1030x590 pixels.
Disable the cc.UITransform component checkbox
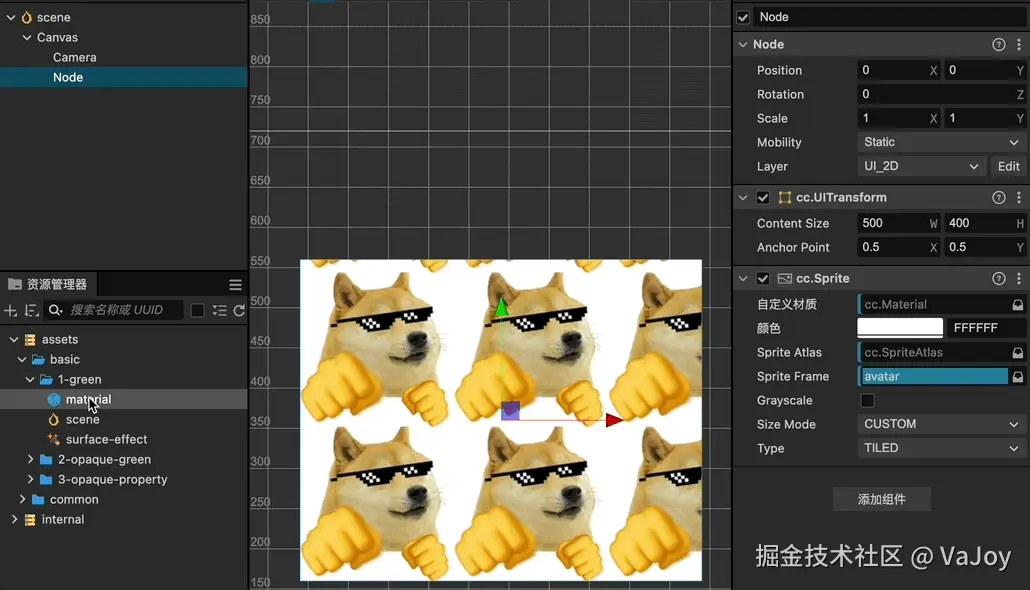[763, 198]
